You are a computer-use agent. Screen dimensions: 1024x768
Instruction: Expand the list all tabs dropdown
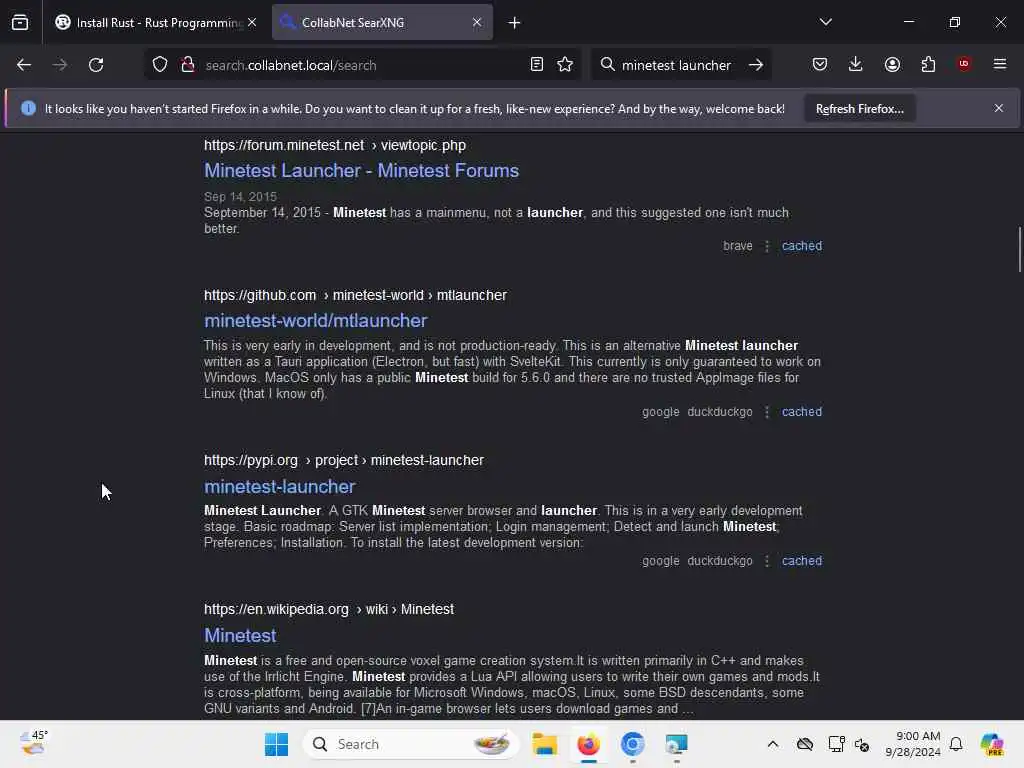tap(825, 23)
